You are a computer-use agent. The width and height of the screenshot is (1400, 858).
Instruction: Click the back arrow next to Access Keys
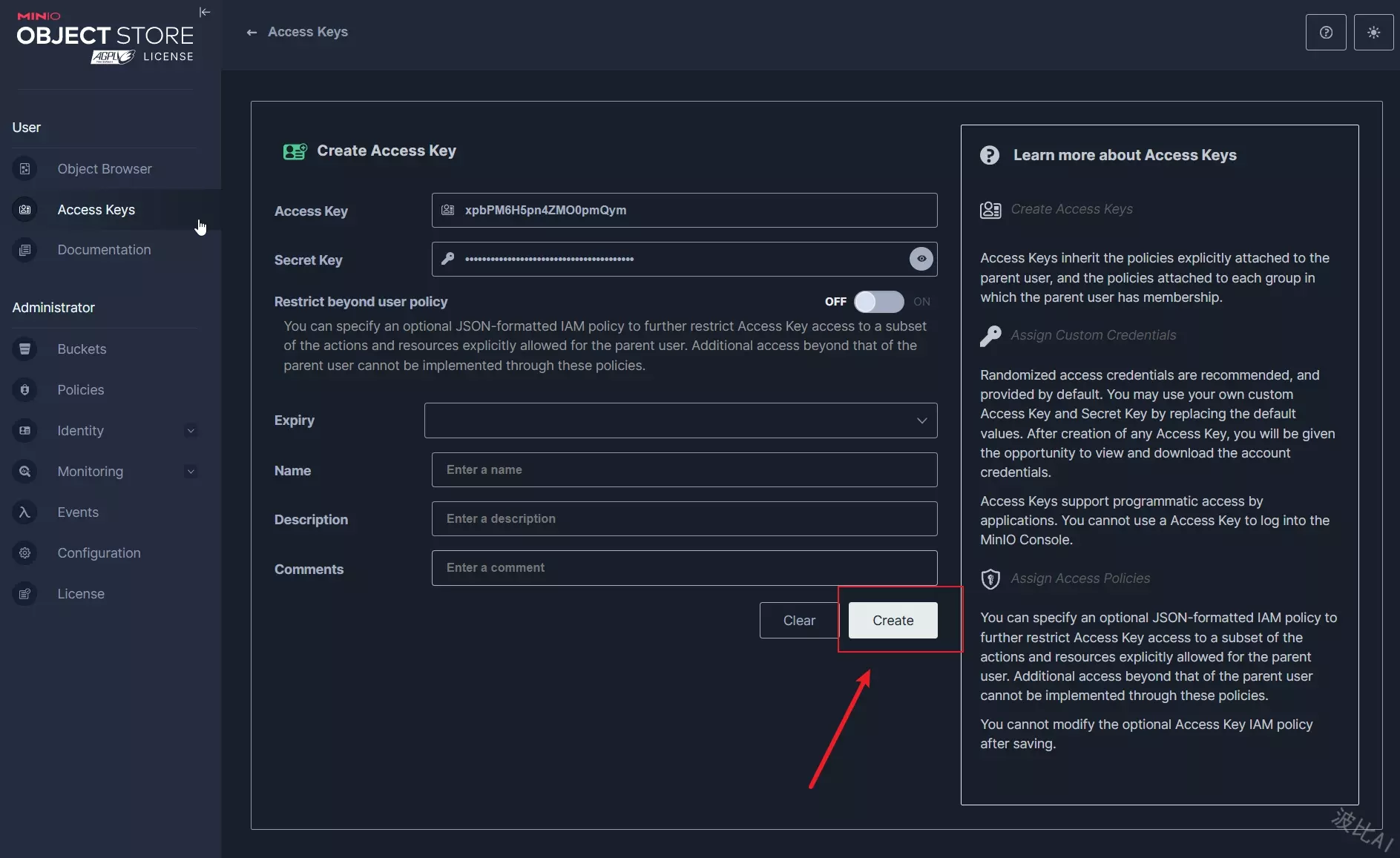click(252, 32)
